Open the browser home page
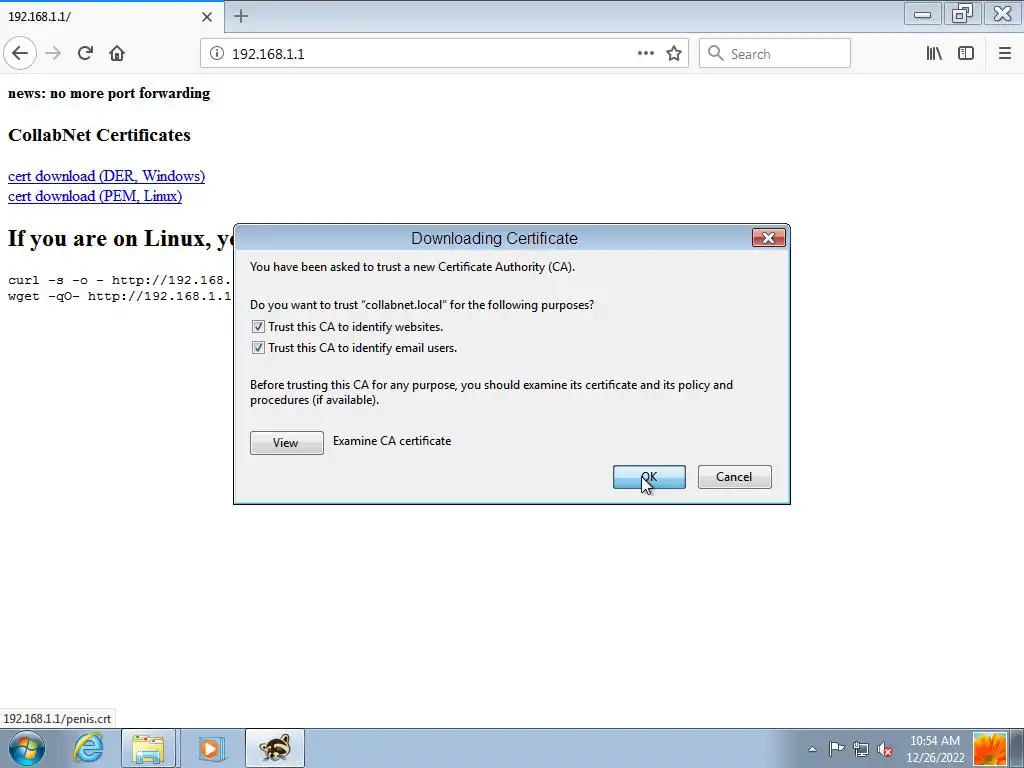 (117, 54)
